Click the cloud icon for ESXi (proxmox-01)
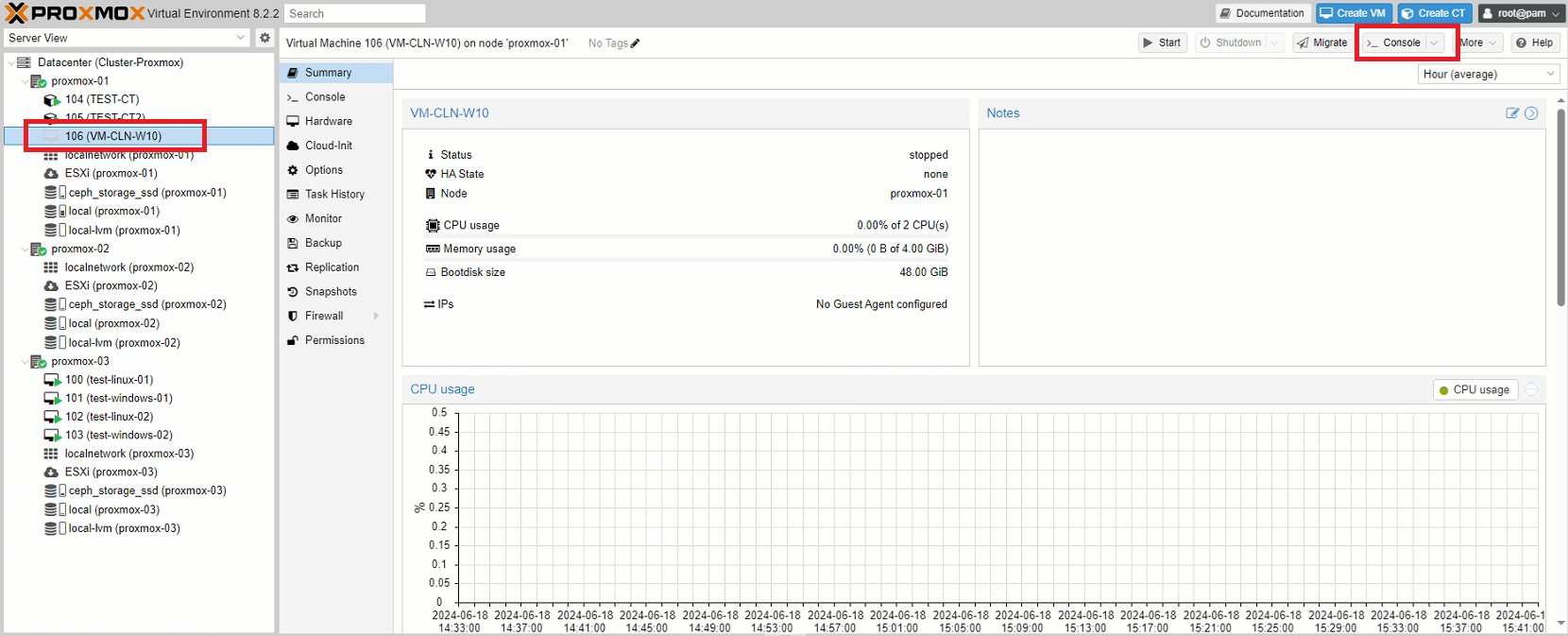 pyautogui.click(x=51, y=174)
